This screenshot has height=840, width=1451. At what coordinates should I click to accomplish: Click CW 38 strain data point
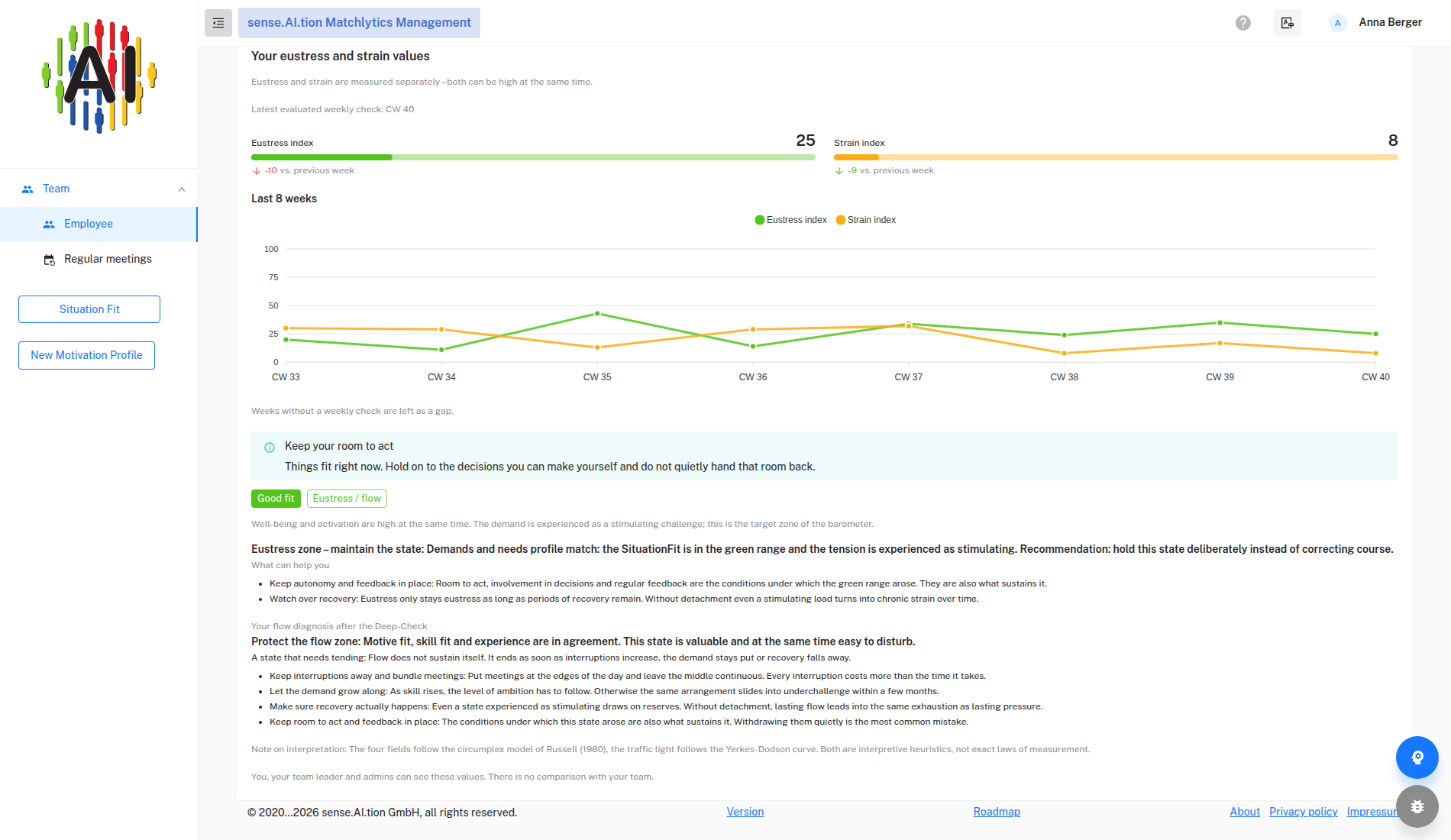click(1064, 354)
